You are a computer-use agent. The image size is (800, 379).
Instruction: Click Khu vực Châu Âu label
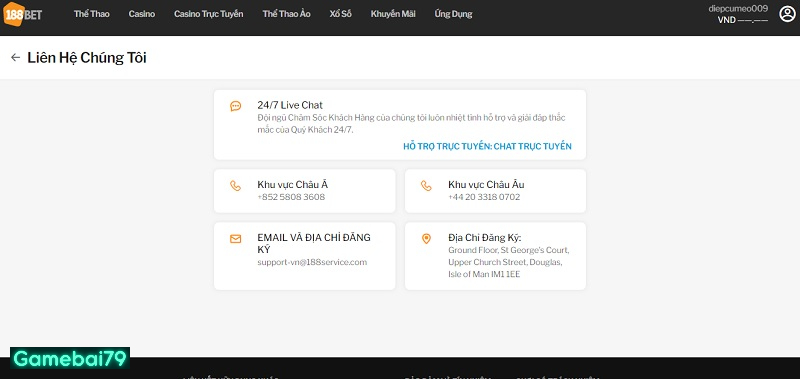486,185
